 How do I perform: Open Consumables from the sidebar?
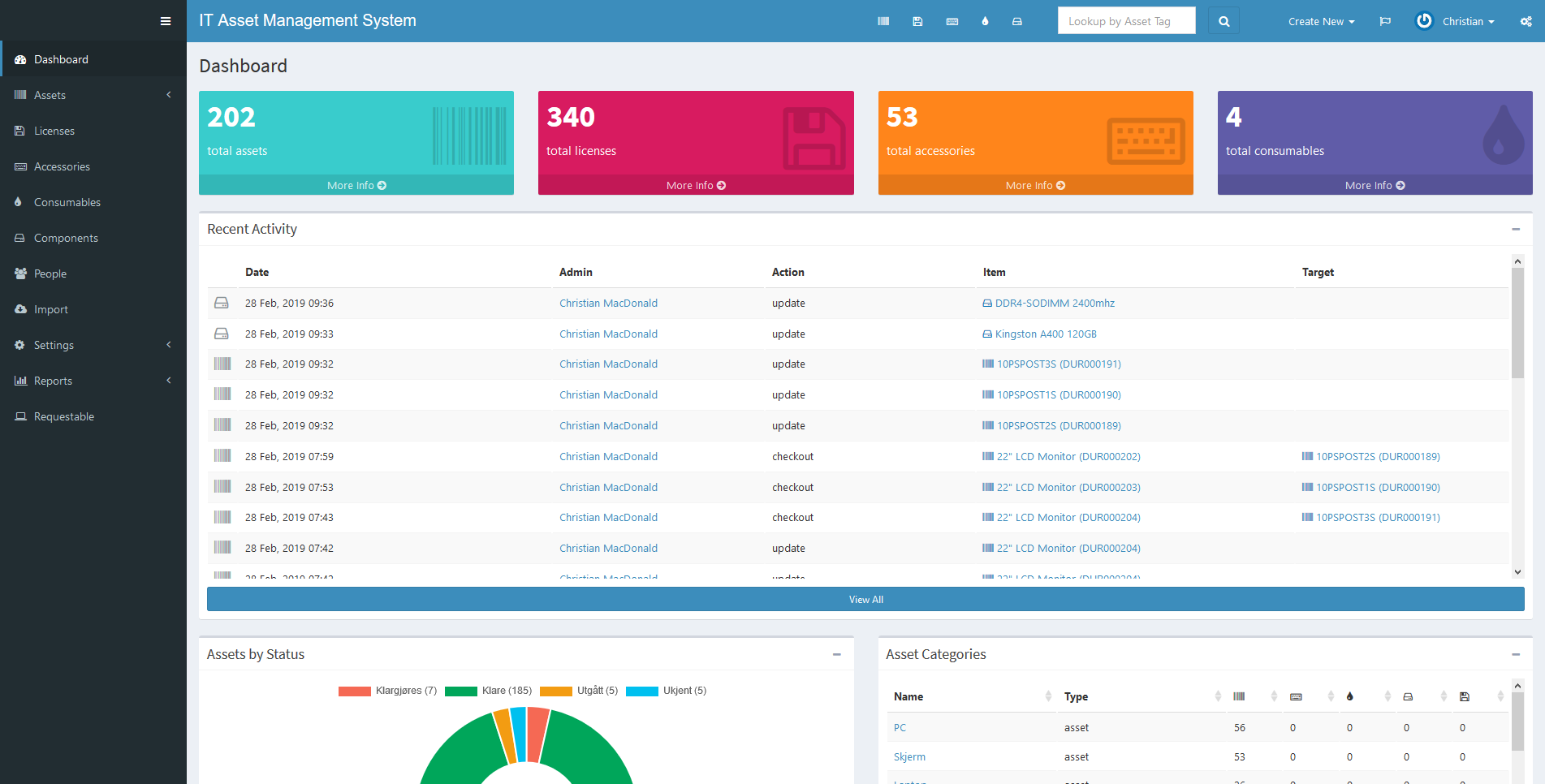(67, 202)
